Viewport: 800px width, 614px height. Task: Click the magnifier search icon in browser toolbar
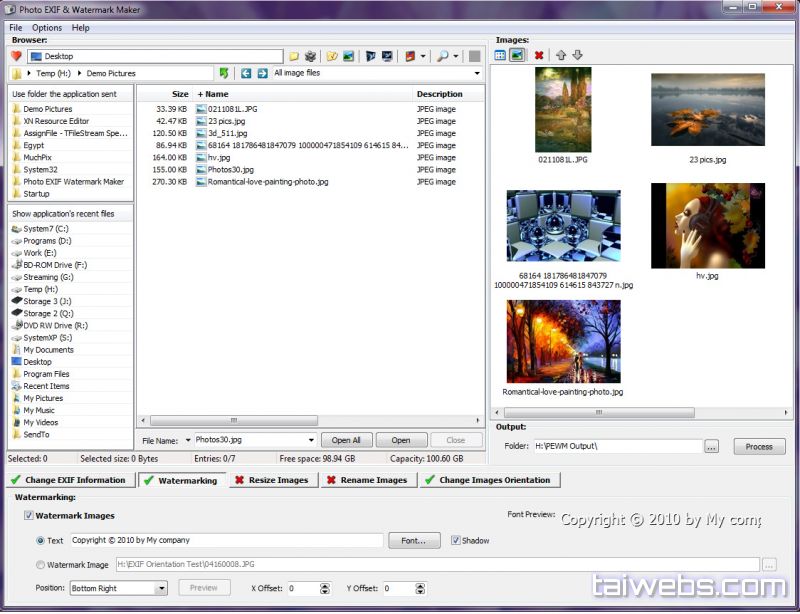click(x=443, y=56)
